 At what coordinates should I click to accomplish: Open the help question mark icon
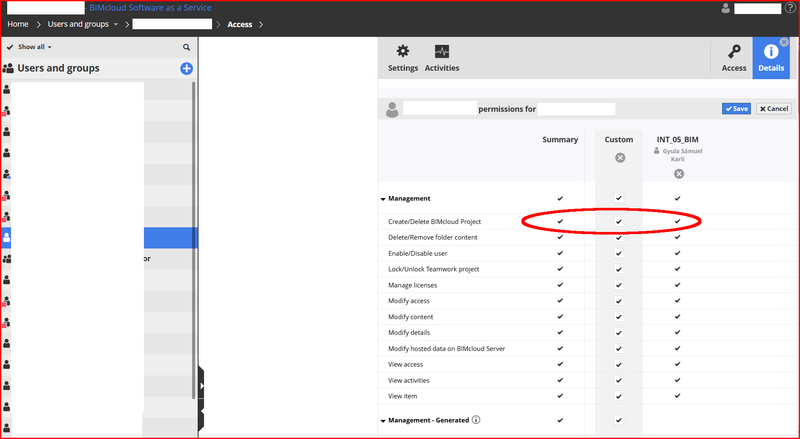(x=789, y=8)
